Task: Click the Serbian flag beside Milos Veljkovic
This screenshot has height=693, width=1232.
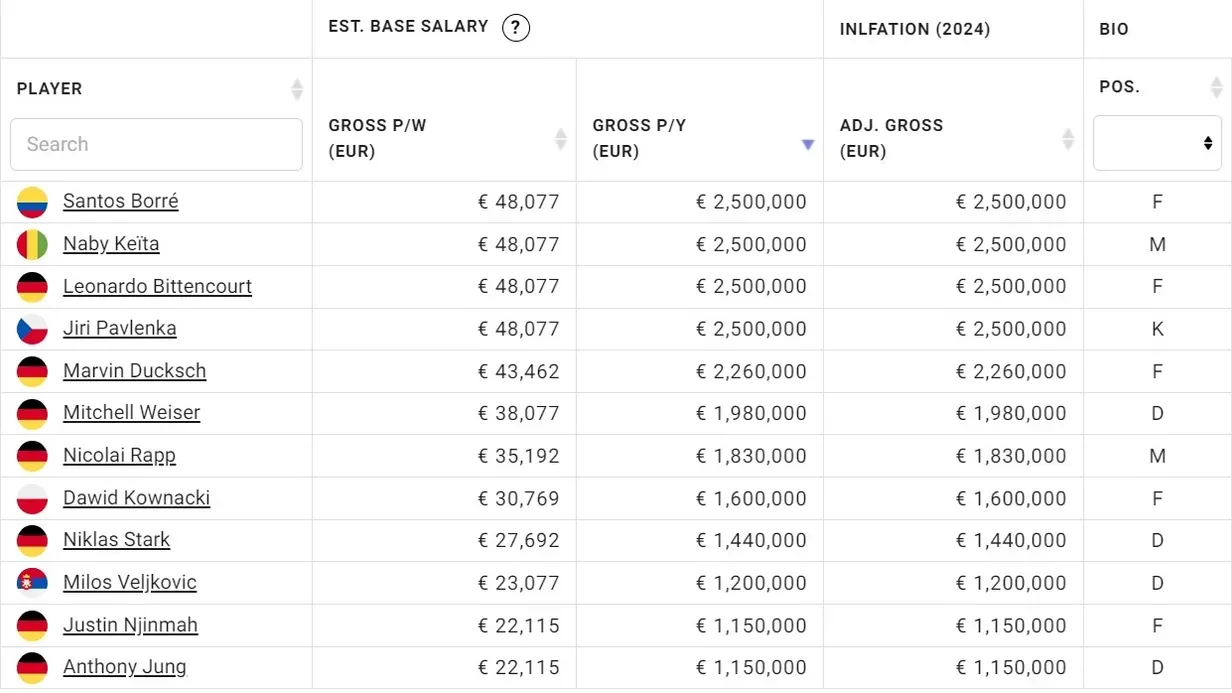Action: tap(32, 583)
